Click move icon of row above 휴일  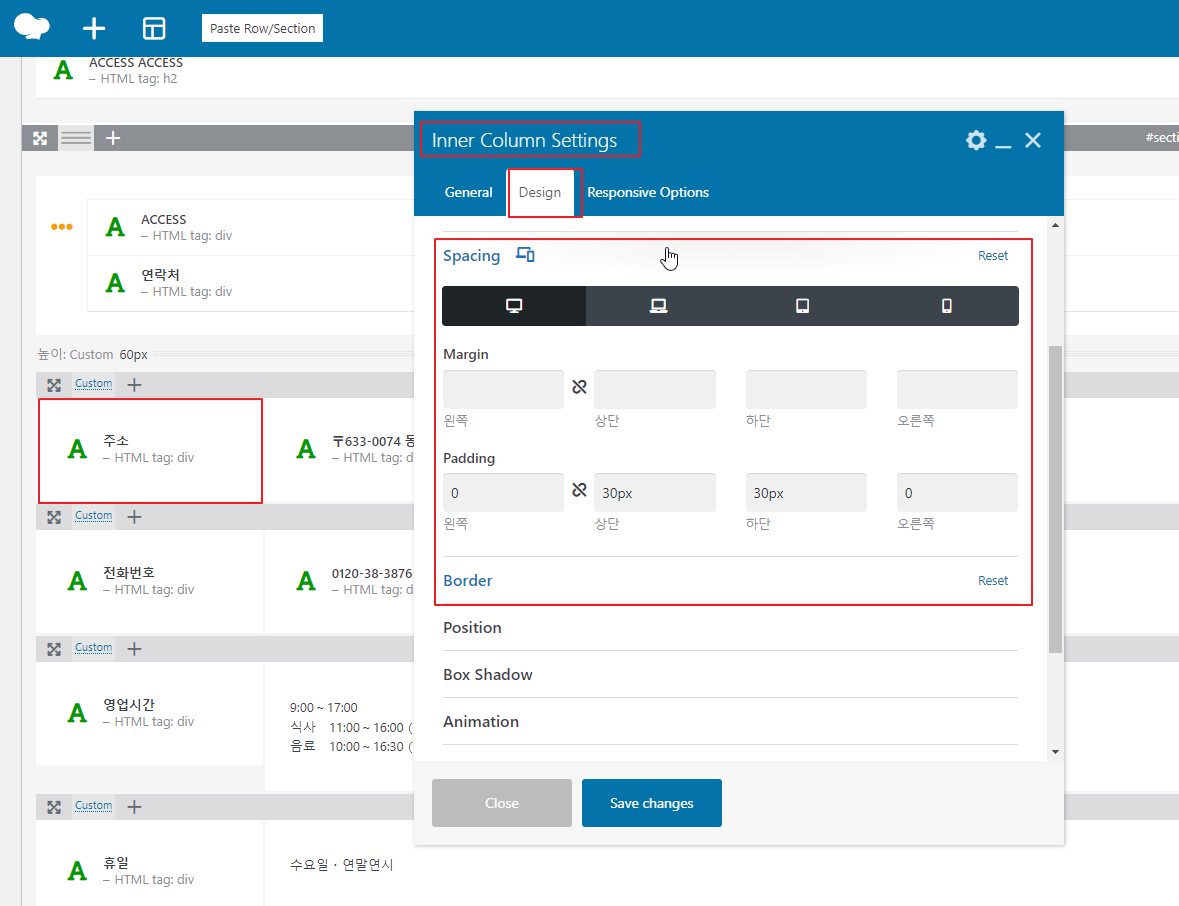tap(54, 807)
